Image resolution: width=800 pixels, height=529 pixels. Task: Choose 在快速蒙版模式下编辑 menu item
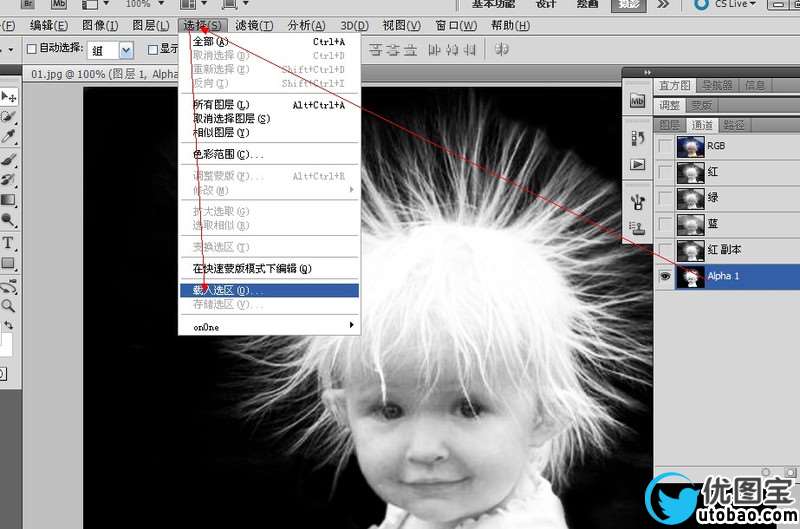click(x=269, y=268)
